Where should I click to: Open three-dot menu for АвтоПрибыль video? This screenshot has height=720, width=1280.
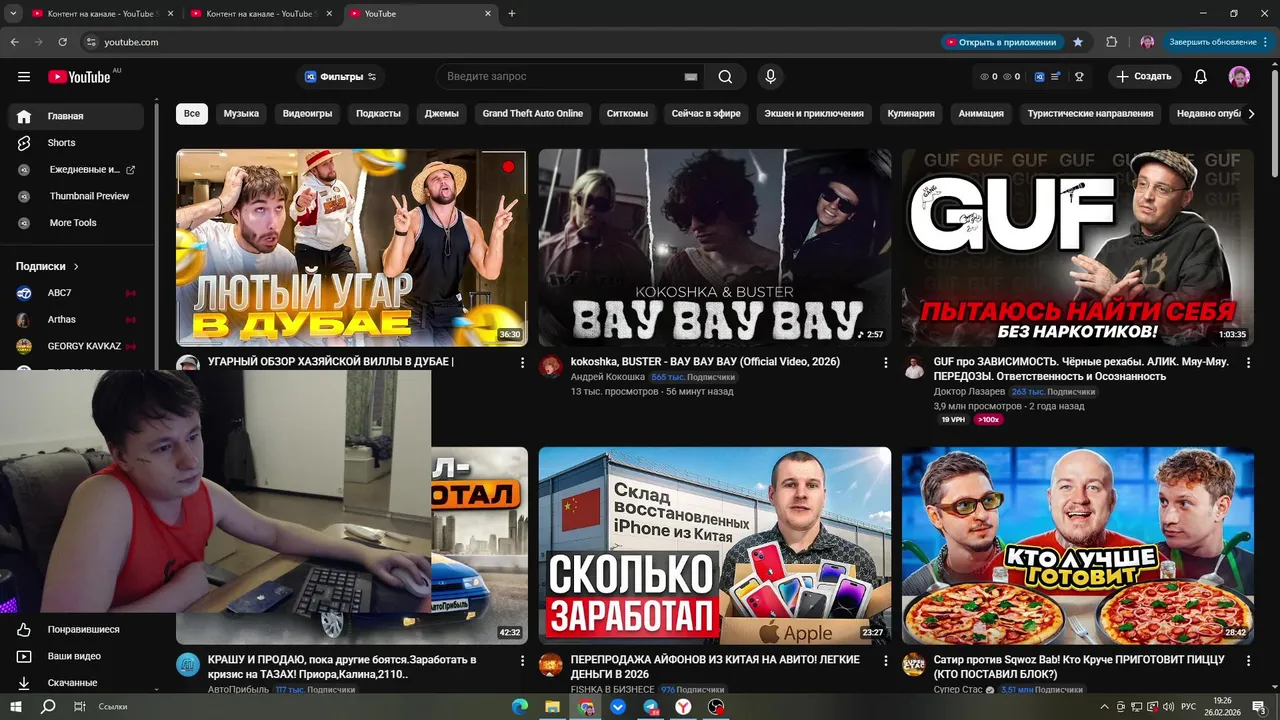click(522, 661)
